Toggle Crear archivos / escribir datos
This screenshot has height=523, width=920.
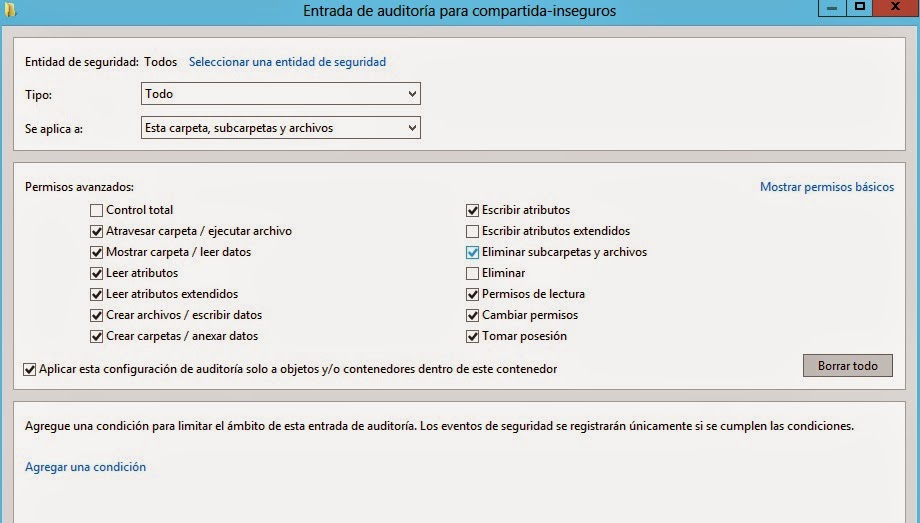pyautogui.click(x=97, y=315)
